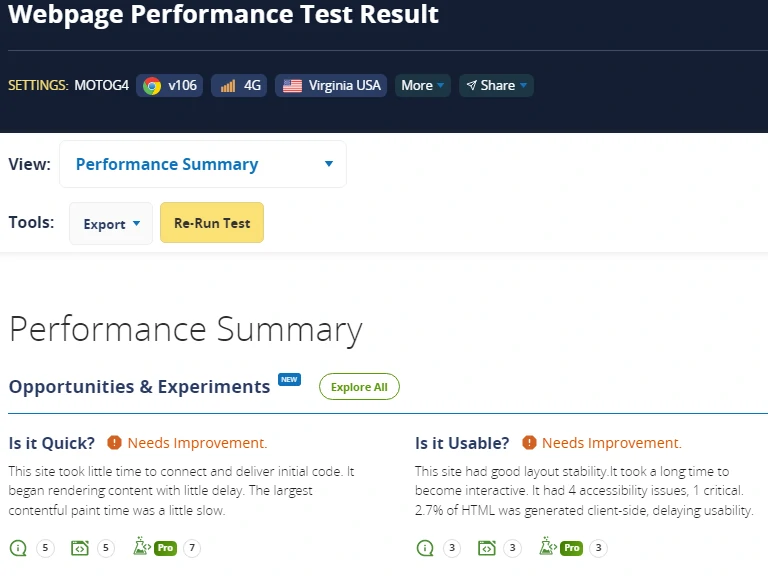Open the Share dropdown menu
The height and width of the screenshot is (579, 768).
(x=496, y=86)
